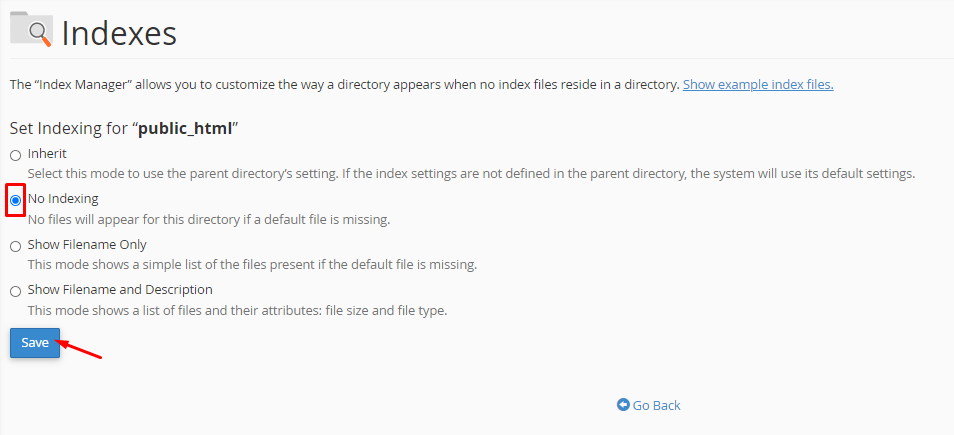Viewport: 954px width, 435px height.
Task: Click the Indexes page heading
Action: tap(119, 34)
